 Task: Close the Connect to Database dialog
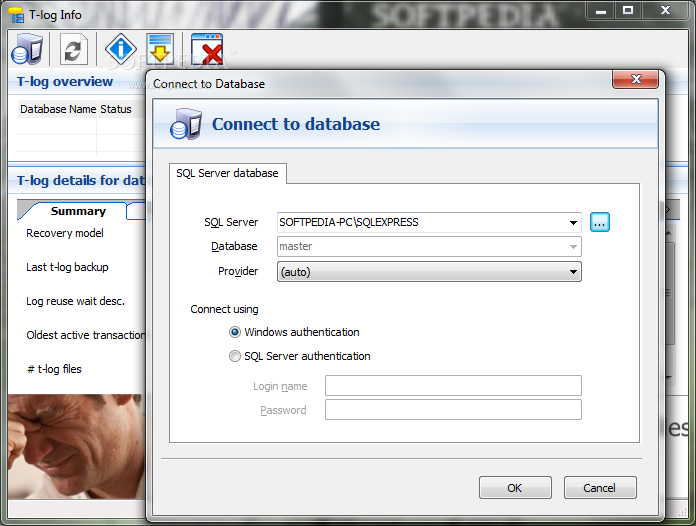pyautogui.click(x=636, y=79)
